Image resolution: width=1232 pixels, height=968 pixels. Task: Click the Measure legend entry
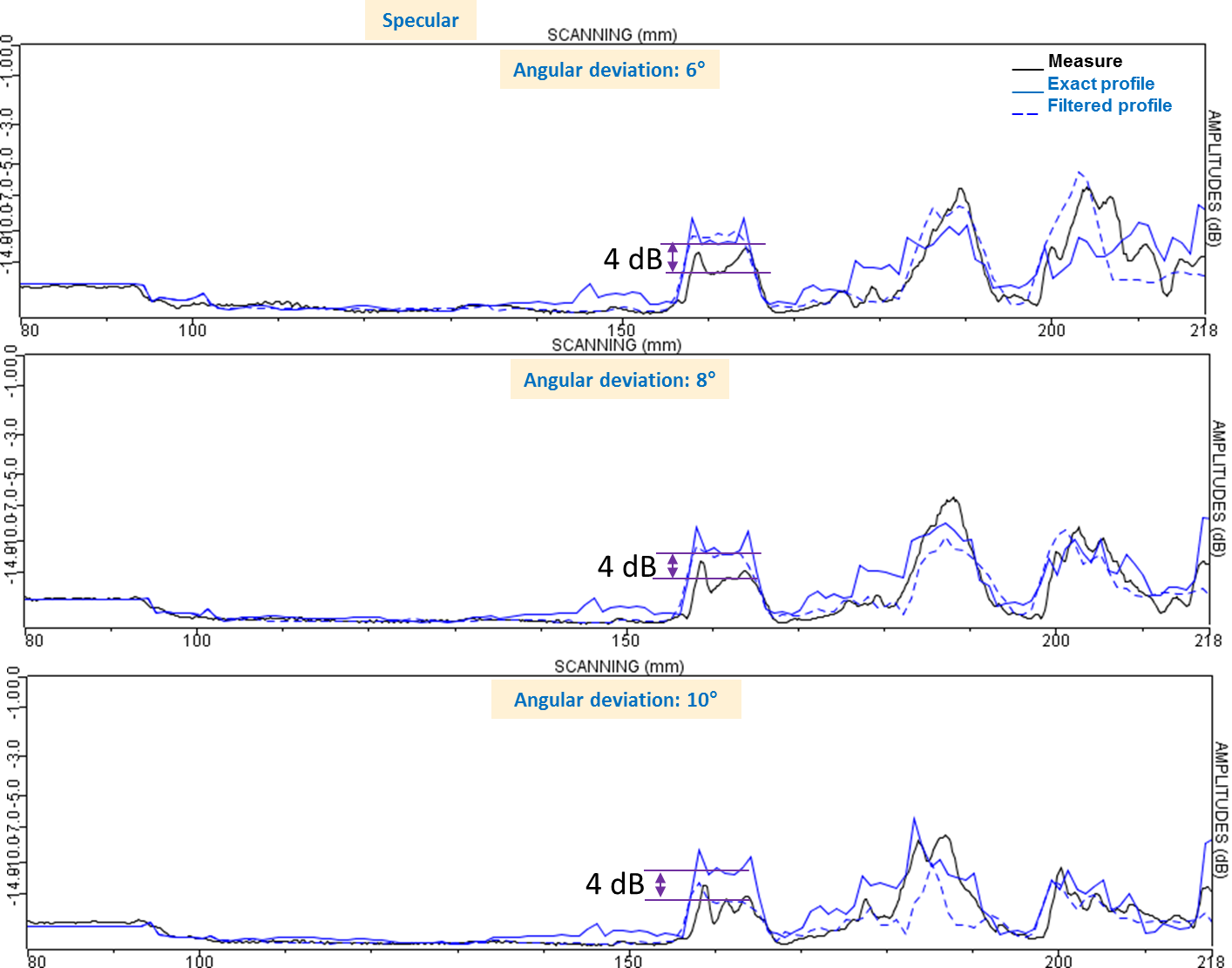1085,61
